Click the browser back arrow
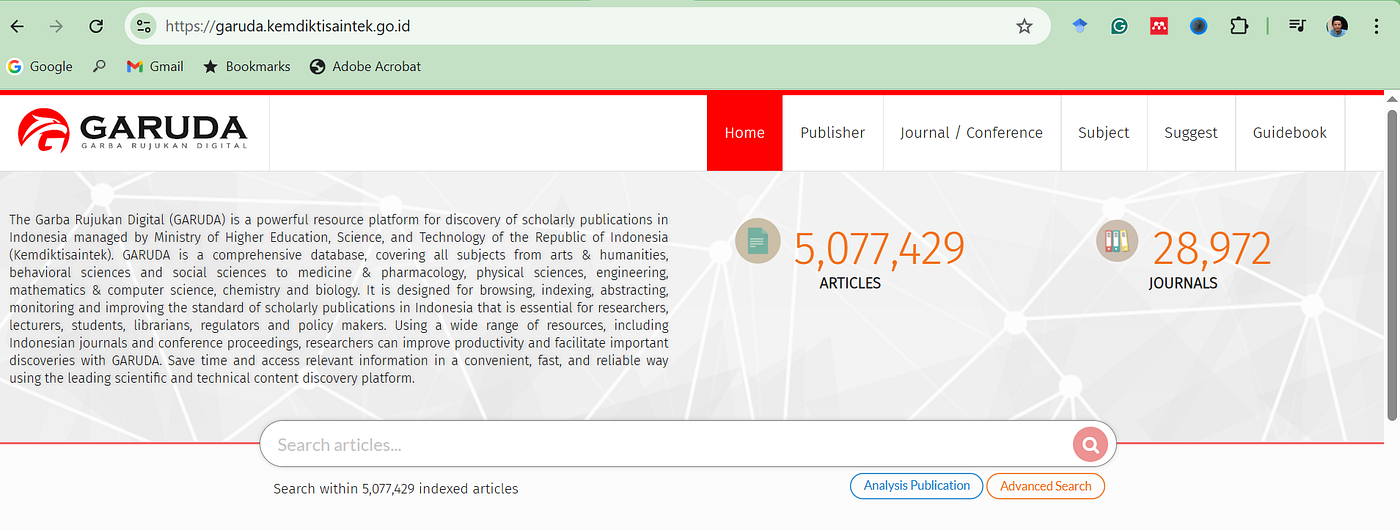Image resolution: width=1400 pixels, height=530 pixels. pyautogui.click(x=17, y=26)
